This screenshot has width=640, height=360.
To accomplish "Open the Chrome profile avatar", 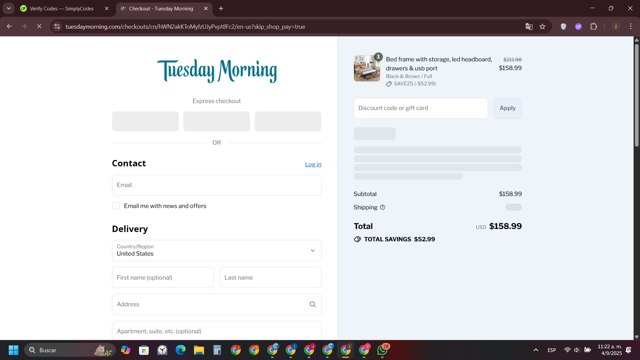I will 616,27.
